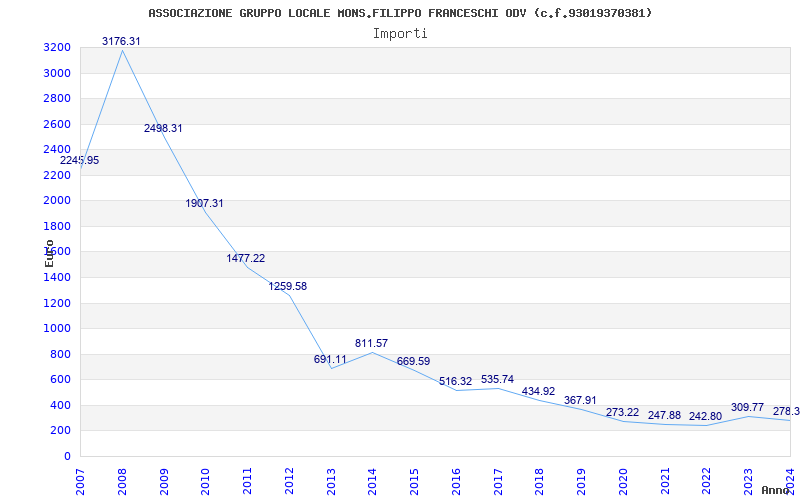Image resolution: width=800 pixels, height=500 pixels.
Task: Select the data label 309.77
Action: point(747,407)
